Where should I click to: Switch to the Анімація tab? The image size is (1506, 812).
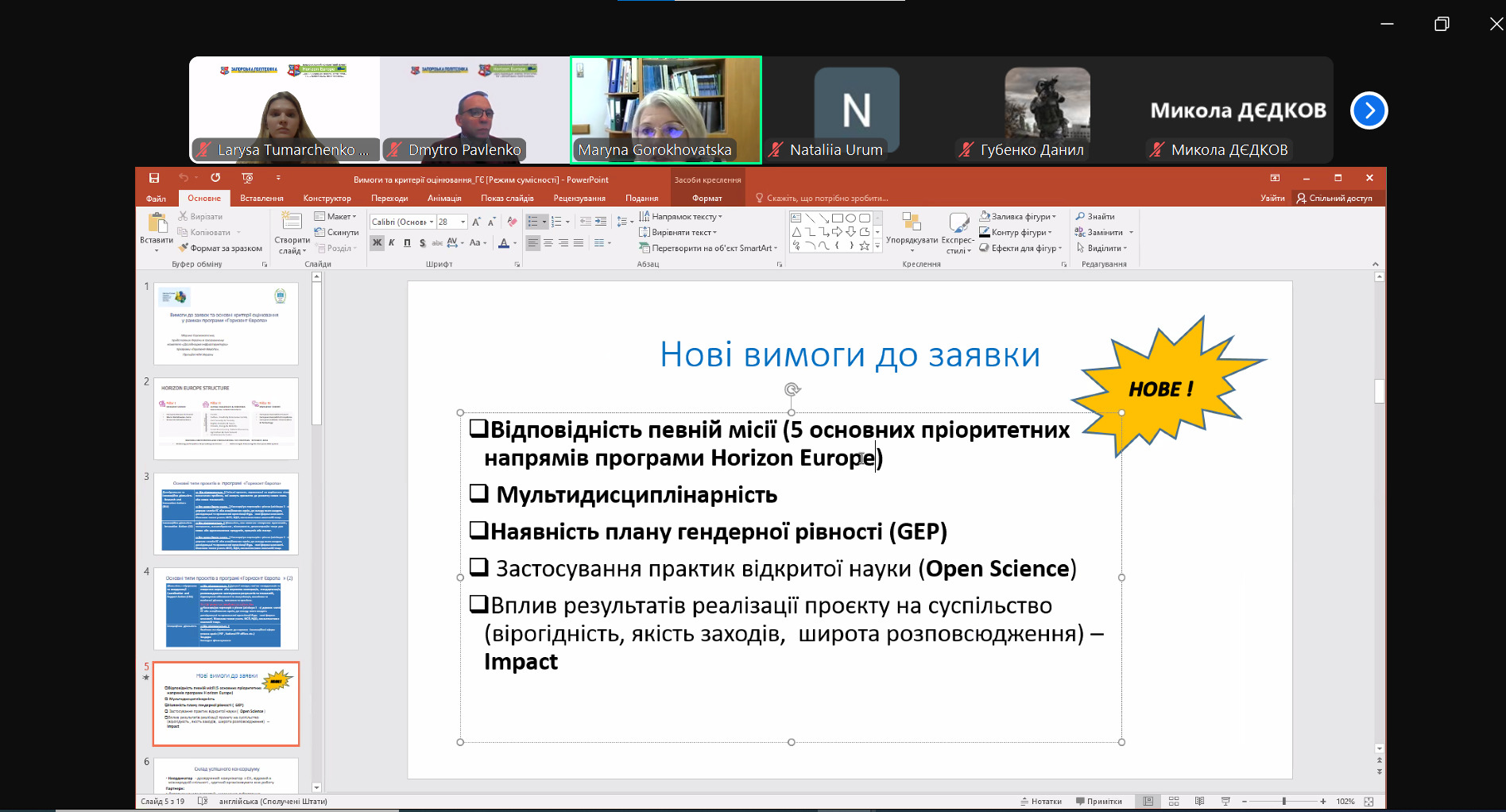click(x=444, y=198)
